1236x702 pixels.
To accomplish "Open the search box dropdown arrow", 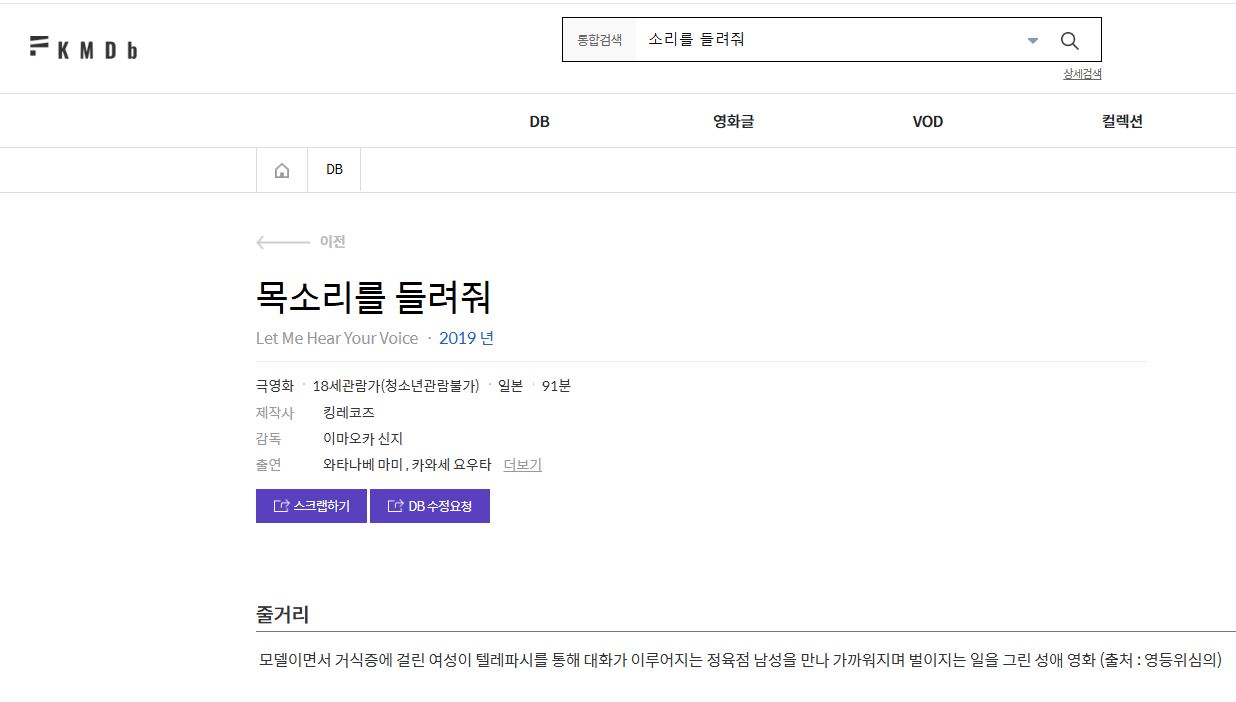I will coord(1033,40).
